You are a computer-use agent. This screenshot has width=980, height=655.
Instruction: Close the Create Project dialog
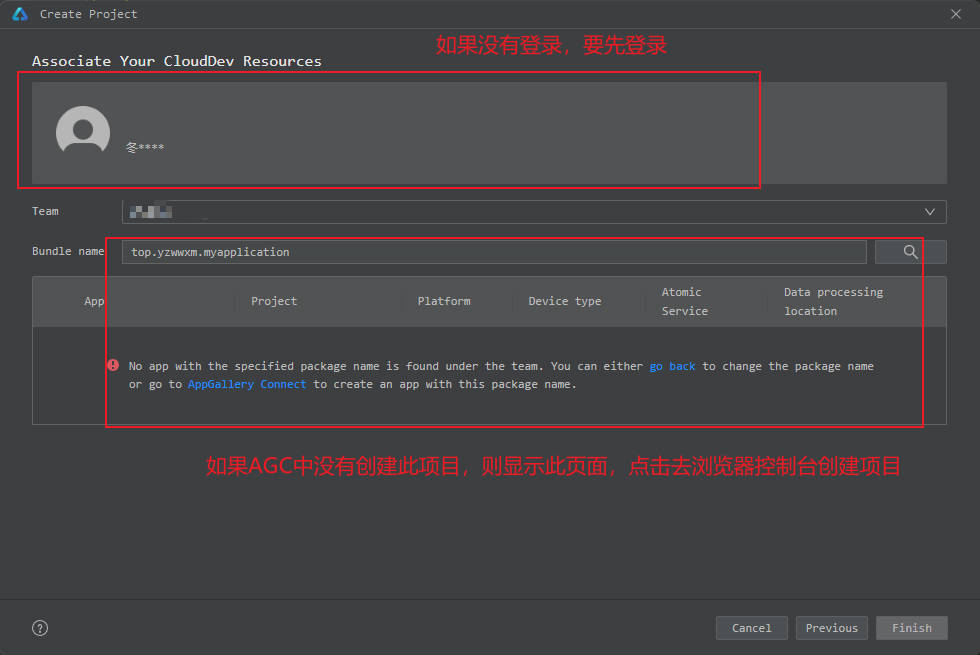click(956, 14)
